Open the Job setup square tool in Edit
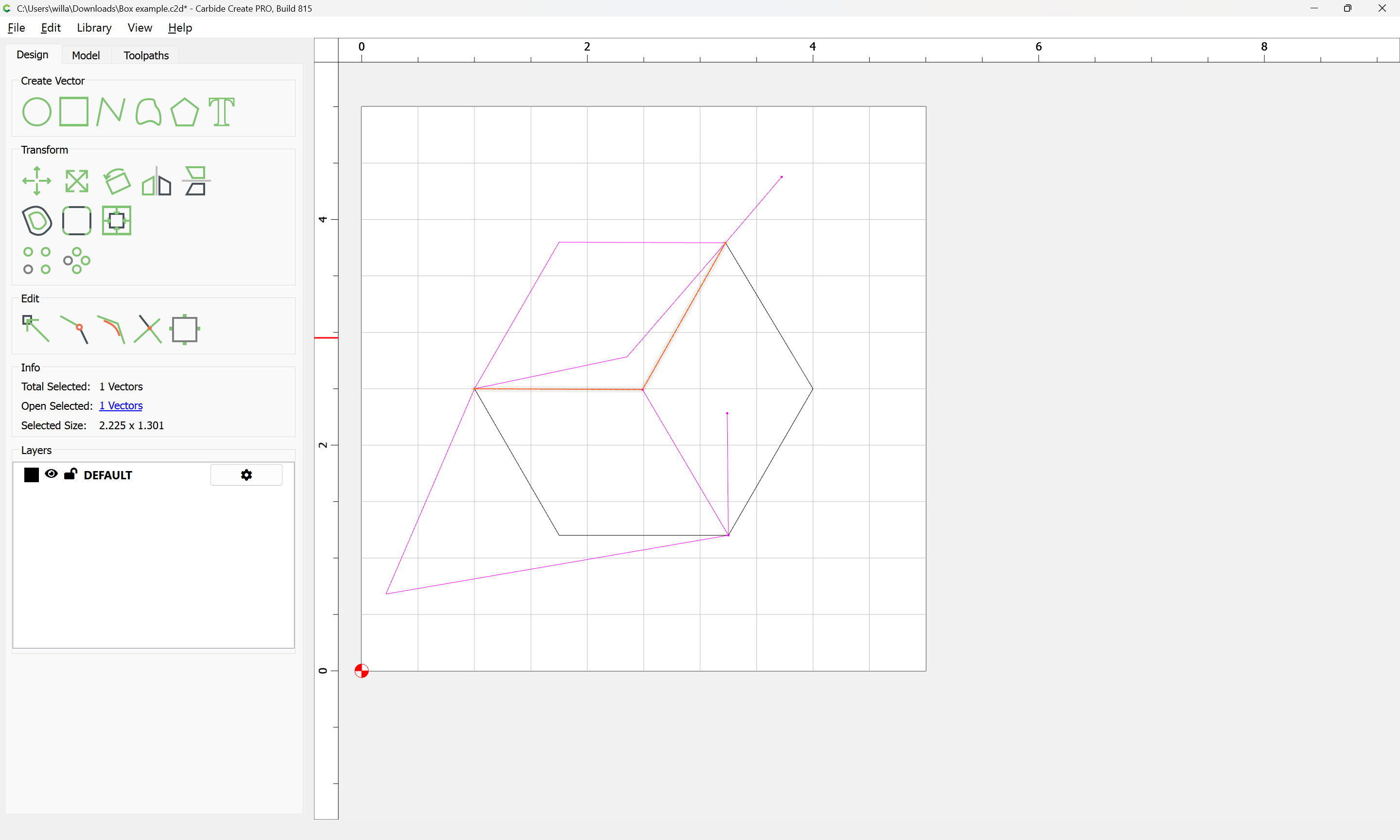 (184, 330)
